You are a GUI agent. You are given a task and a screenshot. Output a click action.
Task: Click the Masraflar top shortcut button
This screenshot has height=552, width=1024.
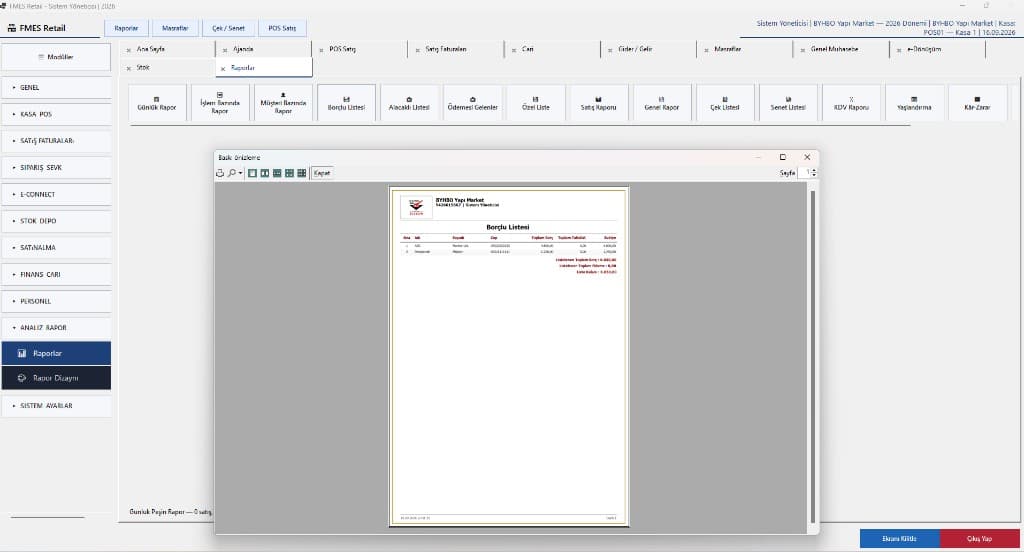(x=175, y=28)
